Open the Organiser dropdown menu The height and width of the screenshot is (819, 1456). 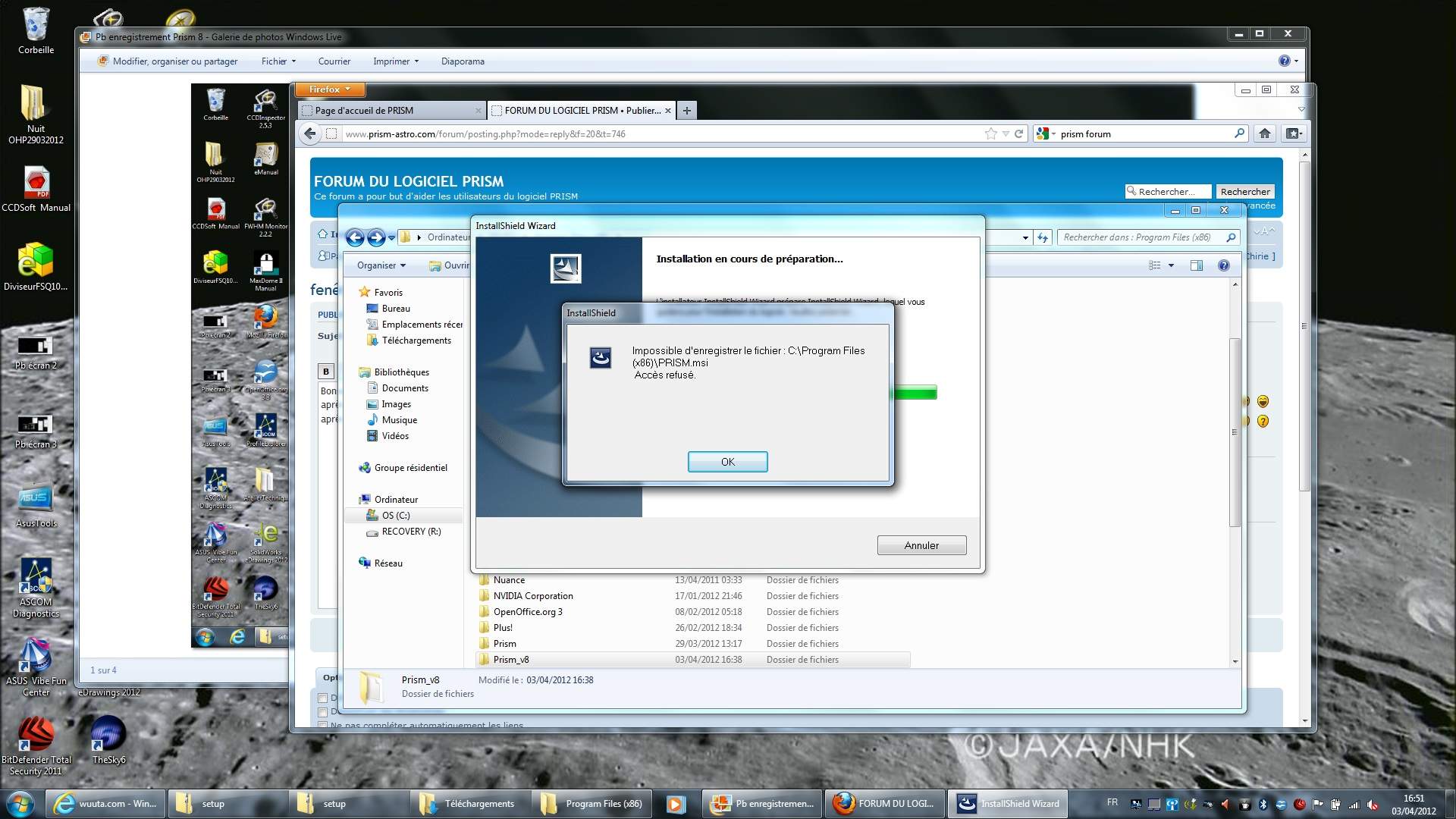point(381,265)
